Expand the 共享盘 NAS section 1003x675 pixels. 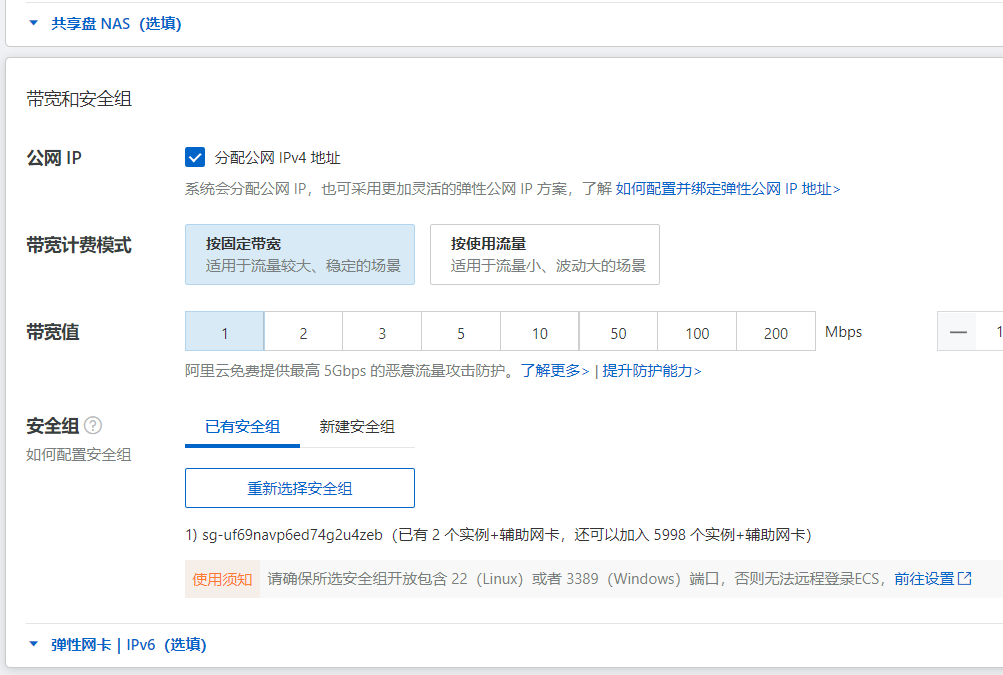[116, 23]
